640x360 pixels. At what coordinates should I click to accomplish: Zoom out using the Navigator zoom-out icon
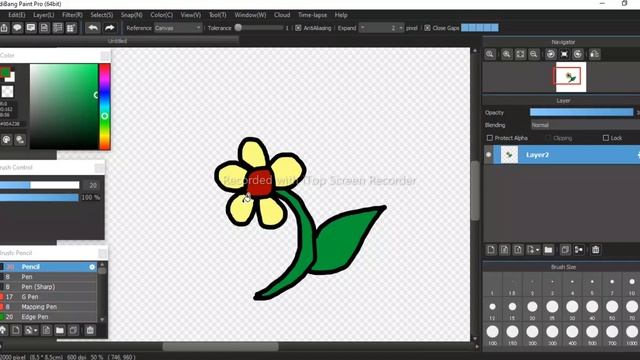pyautogui.click(x=533, y=54)
